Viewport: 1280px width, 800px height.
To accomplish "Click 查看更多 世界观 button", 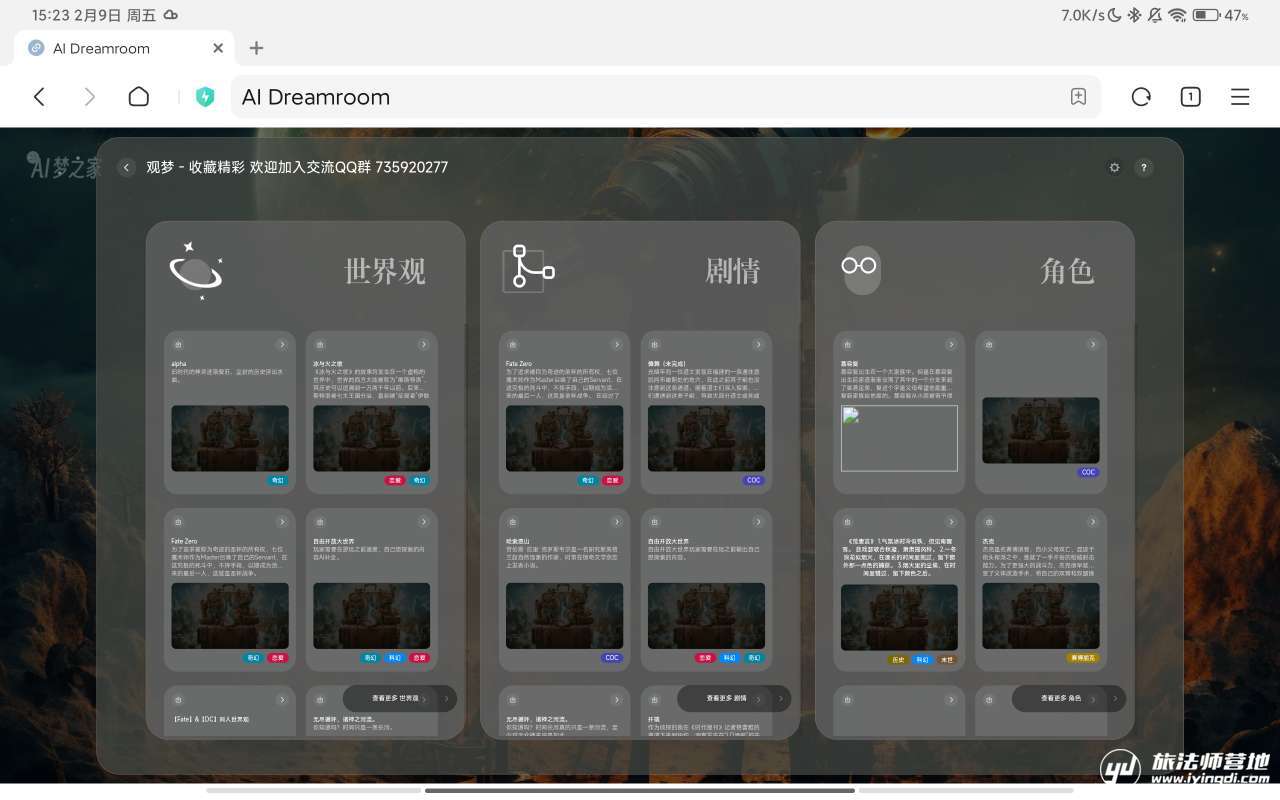I will coord(394,698).
